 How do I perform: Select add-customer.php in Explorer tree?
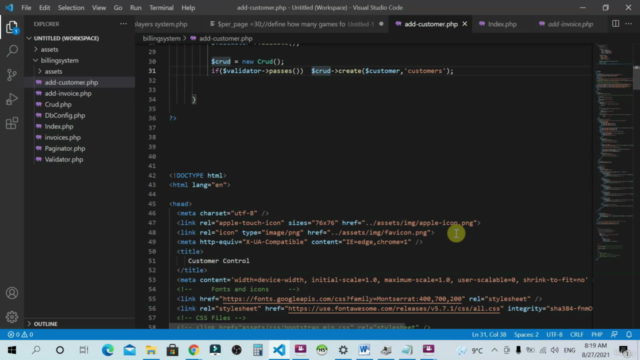tap(71, 82)
